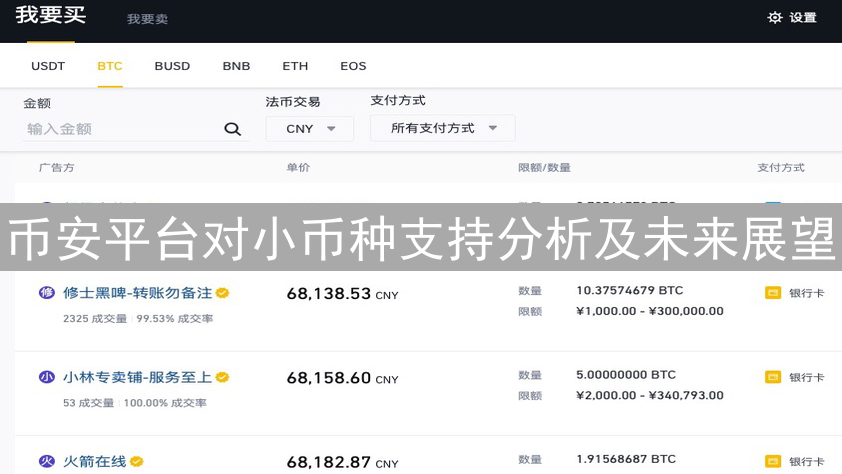Click bank card icon in 68,182.87 row
This screenshot has width=842, height=474.
pyautogui.click(x=773, y=462)
